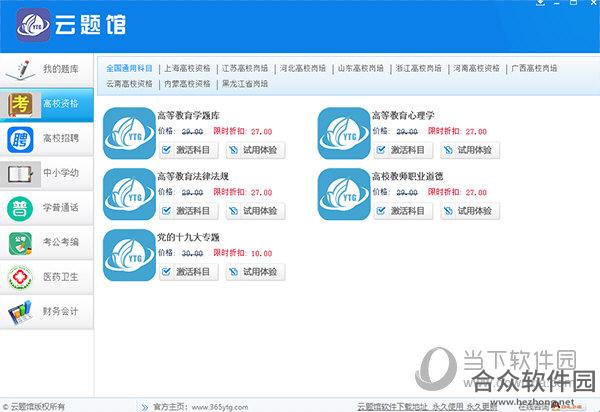The image size is (600, 412).
Task: Select the 高校资格 考 icon
Action: click(x=20, y=104)
